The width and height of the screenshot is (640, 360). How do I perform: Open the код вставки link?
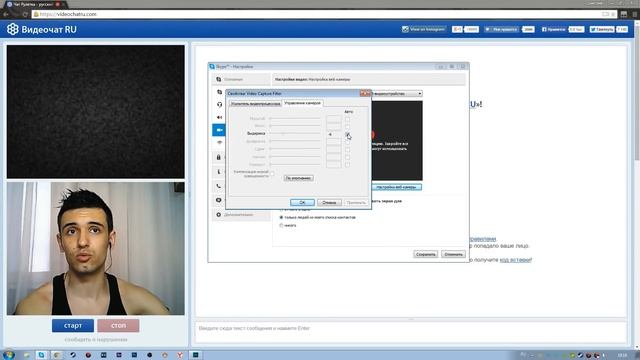point(516,260)
